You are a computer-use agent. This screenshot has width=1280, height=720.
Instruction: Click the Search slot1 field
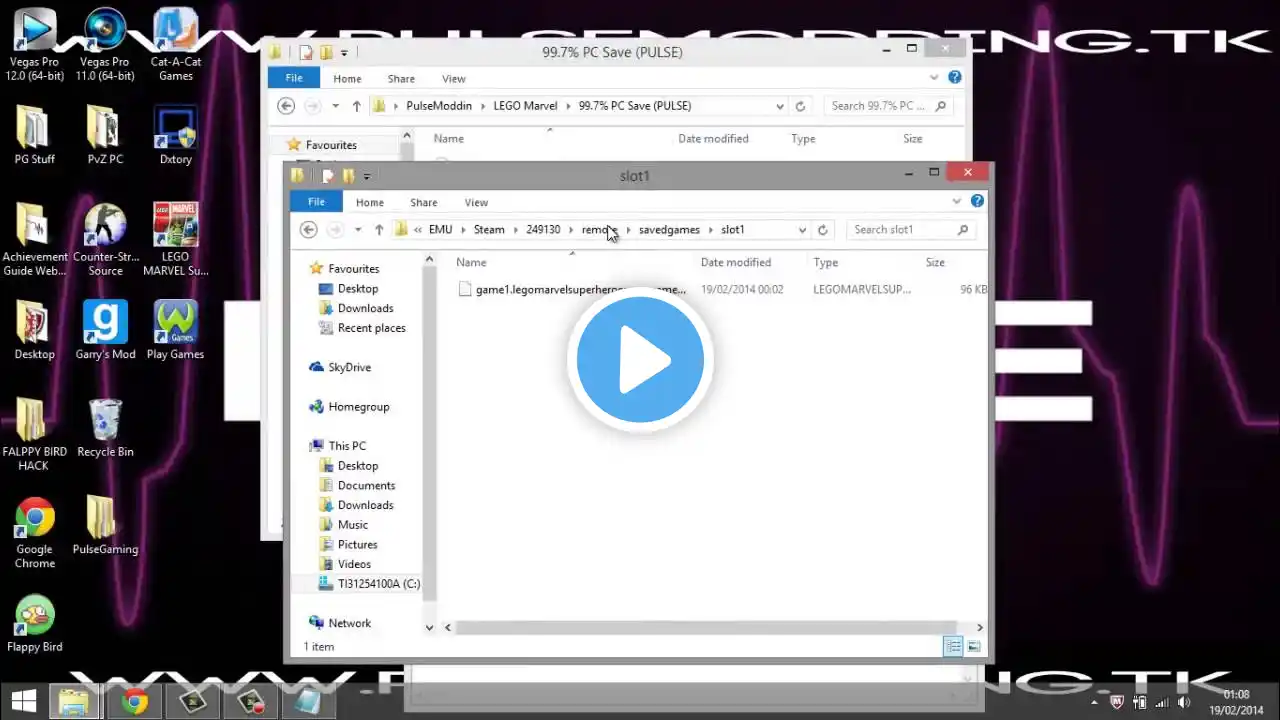911,230
